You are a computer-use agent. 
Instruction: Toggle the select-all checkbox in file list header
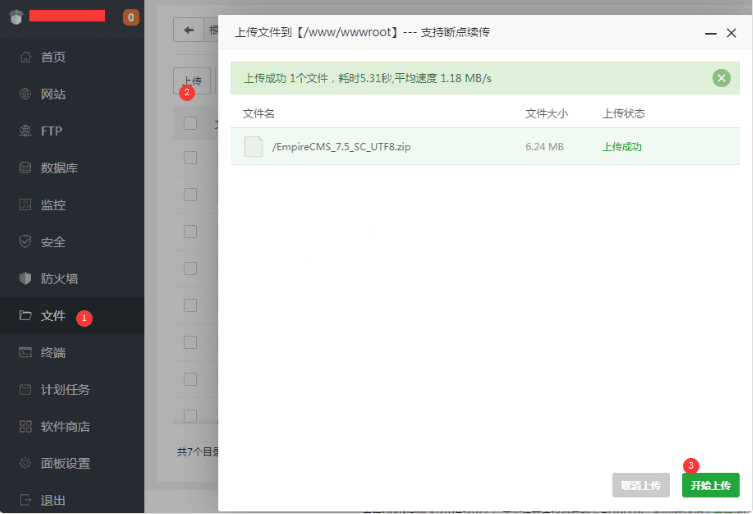tap(190, 124)
